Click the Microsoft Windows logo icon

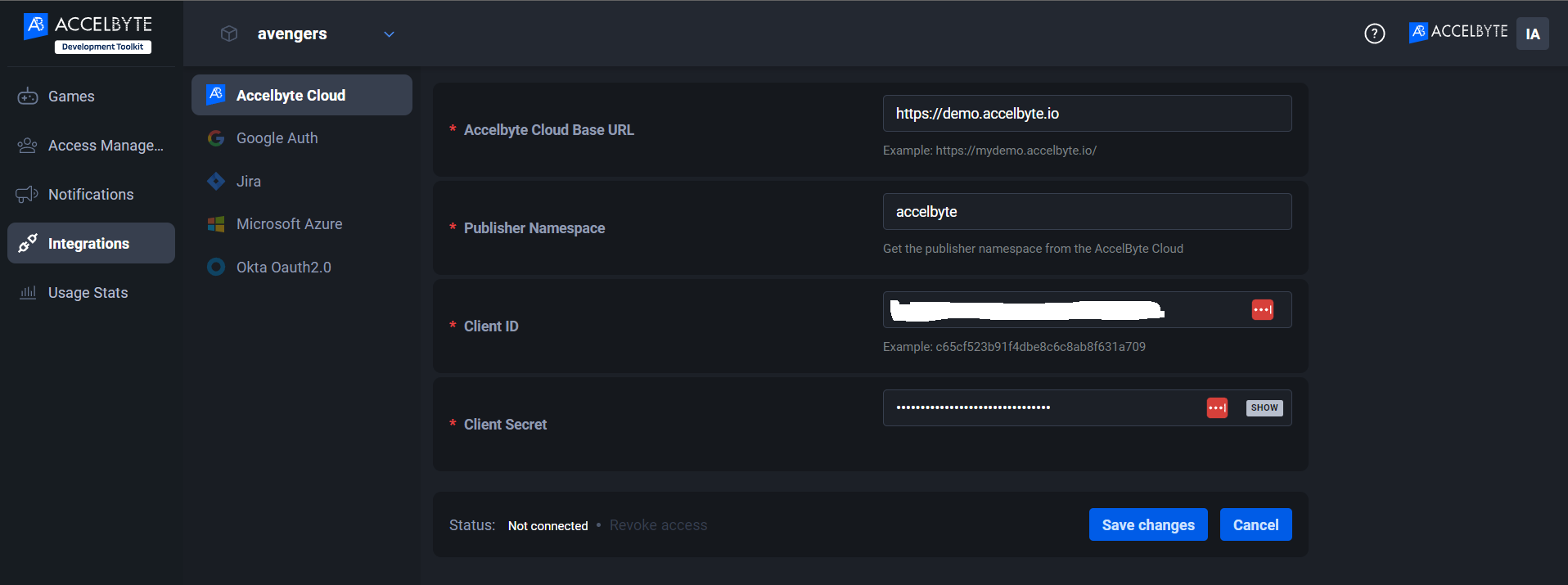[216, 224]
